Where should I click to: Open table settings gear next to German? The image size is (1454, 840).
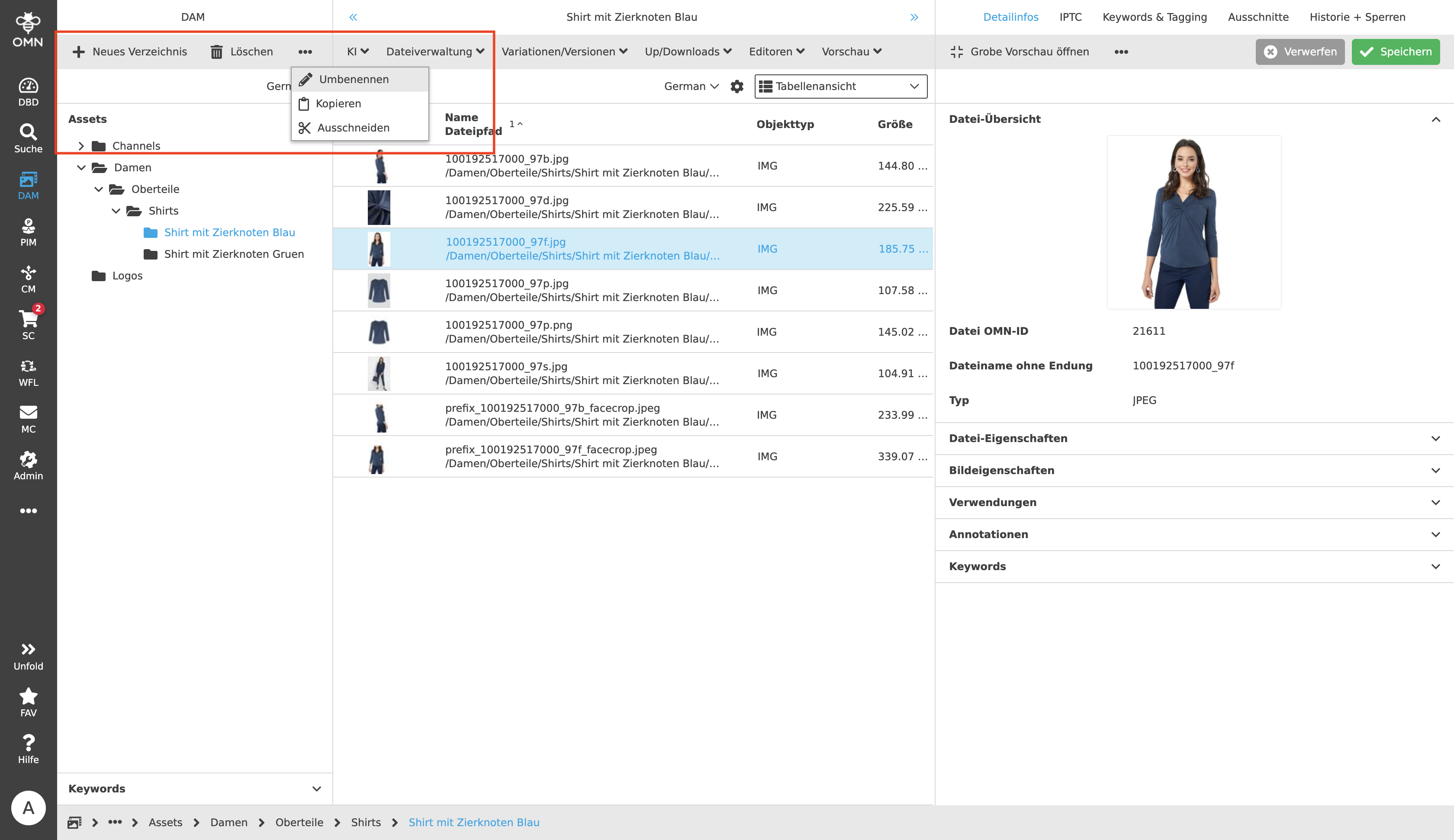tap(737, 86)
